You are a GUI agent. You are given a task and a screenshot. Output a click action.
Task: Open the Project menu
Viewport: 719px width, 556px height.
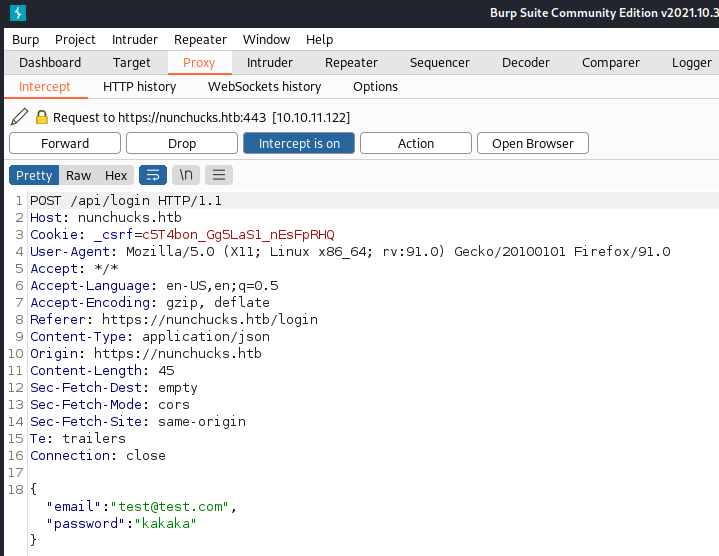tap(75, 39)
